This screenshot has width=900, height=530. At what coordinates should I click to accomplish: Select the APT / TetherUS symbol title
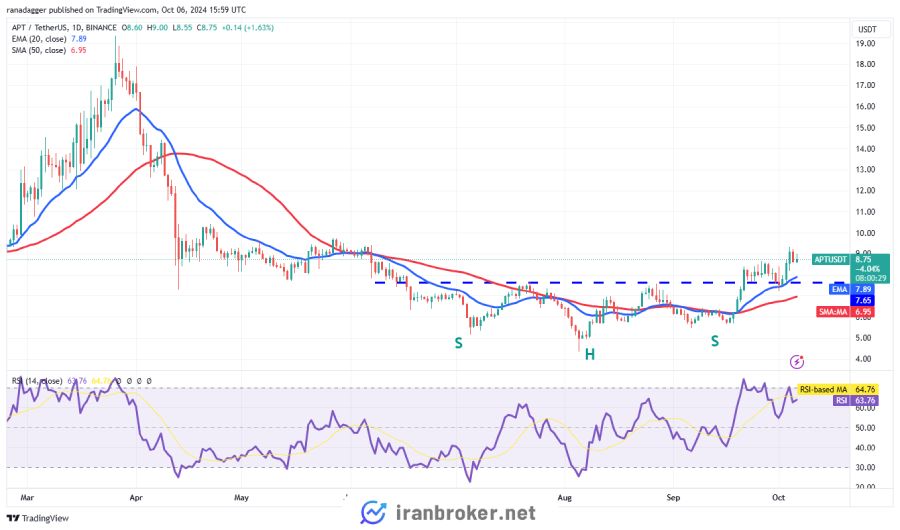(64, 28)
